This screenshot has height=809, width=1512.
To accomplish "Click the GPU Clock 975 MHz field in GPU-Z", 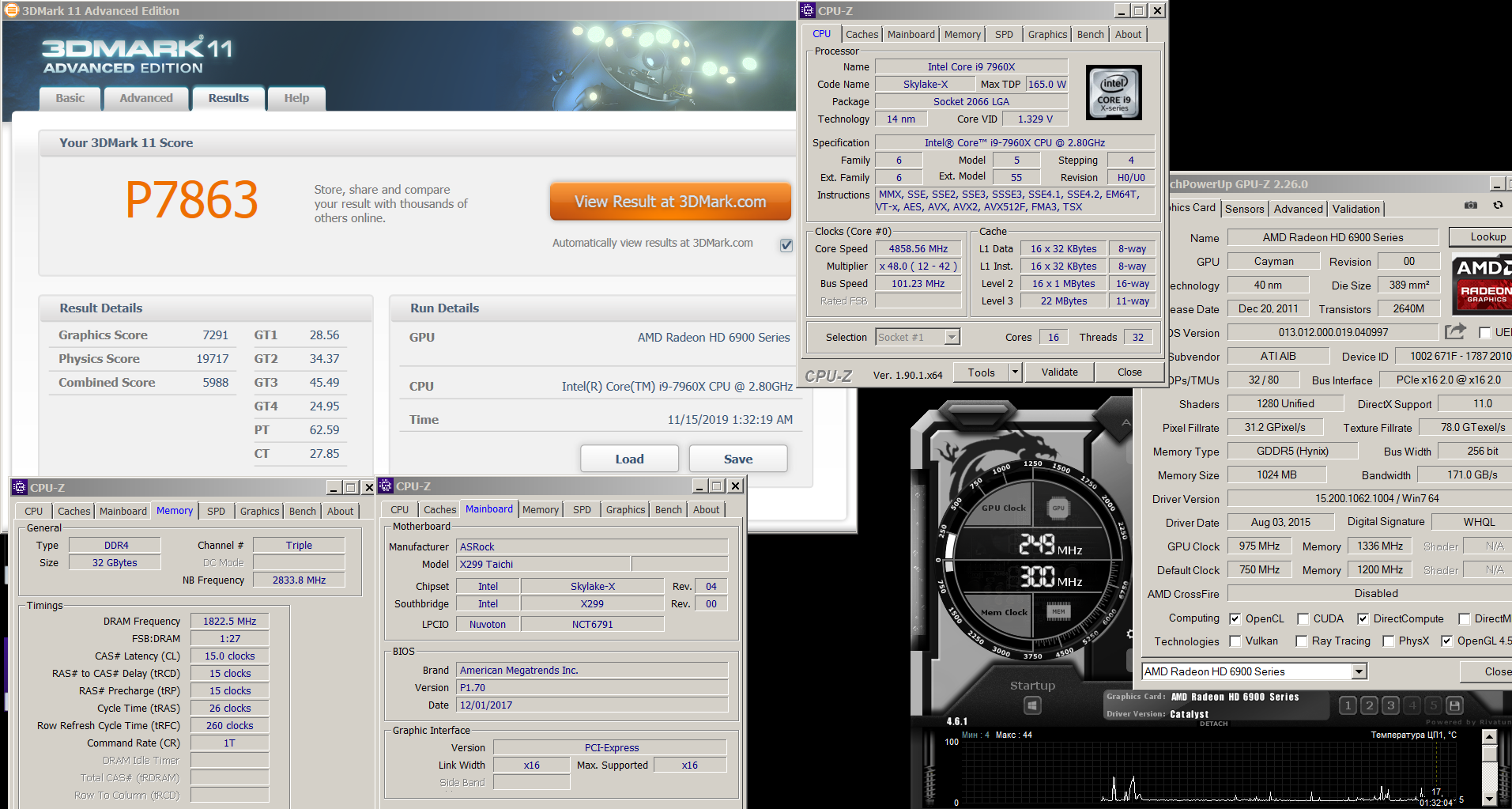I will click(1258, 546).
